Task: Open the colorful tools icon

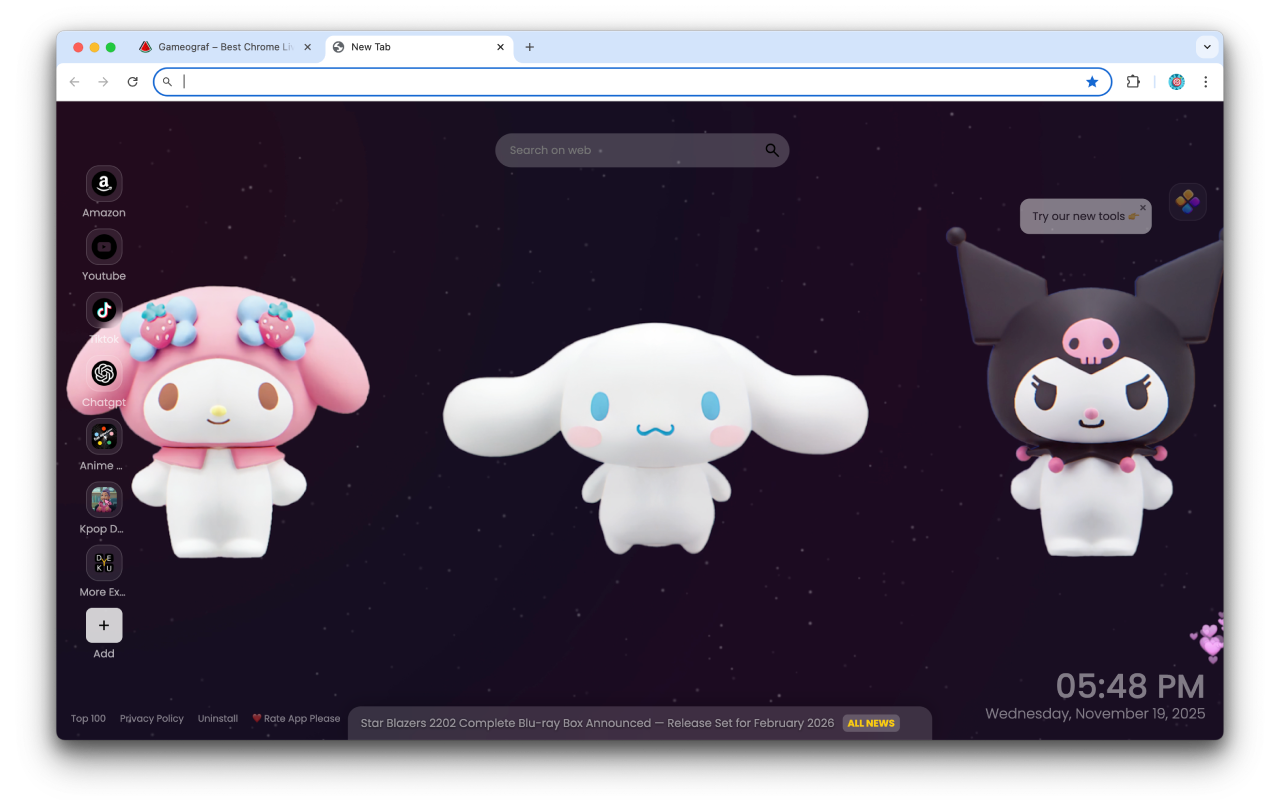Action: click(1188, 202)
